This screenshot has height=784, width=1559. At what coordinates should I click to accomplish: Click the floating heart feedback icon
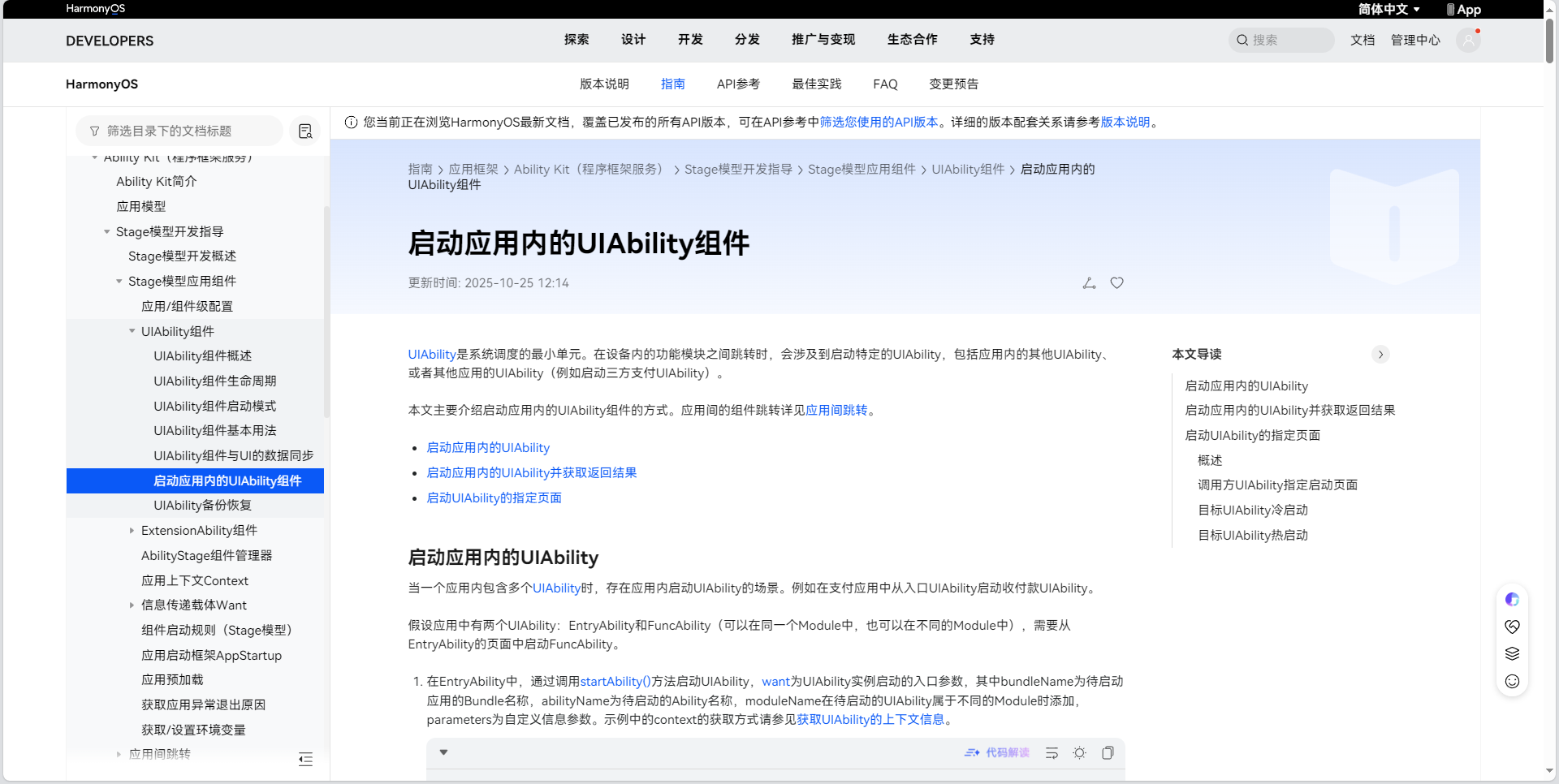tap(1512, 627)
